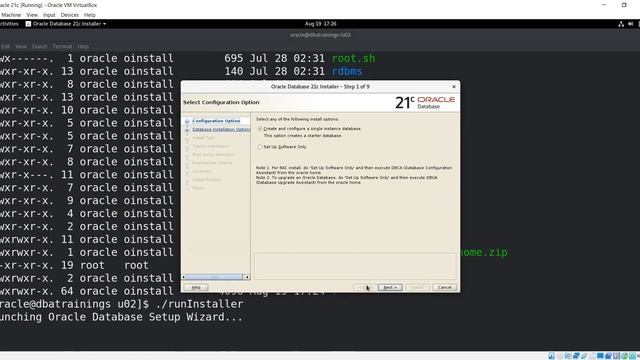Click the dimmed 'Summary' step in sidebar
Screen dimensions: 640x360
tap(202, 171)
